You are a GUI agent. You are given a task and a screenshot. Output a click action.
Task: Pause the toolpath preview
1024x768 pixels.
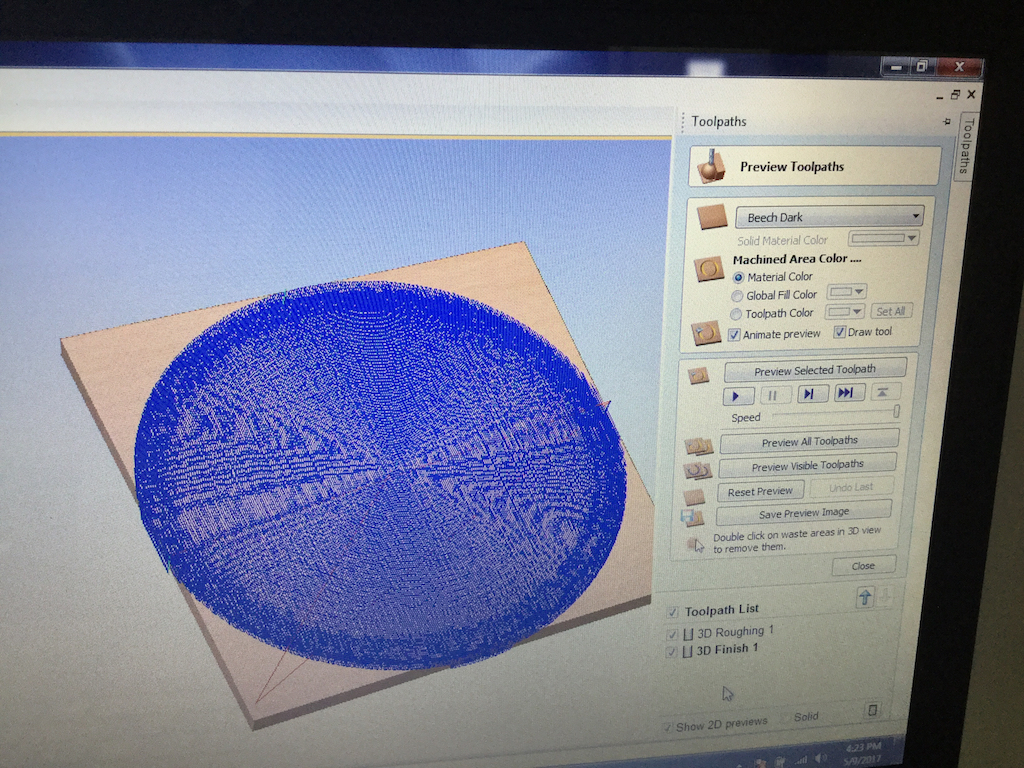pos(775,394)
